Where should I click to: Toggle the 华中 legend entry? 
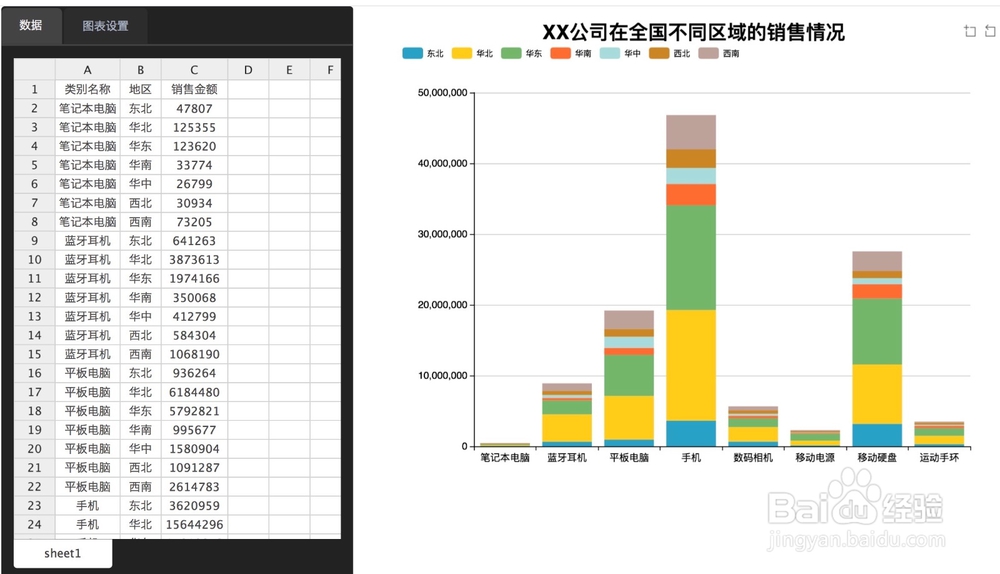[620, 54]
